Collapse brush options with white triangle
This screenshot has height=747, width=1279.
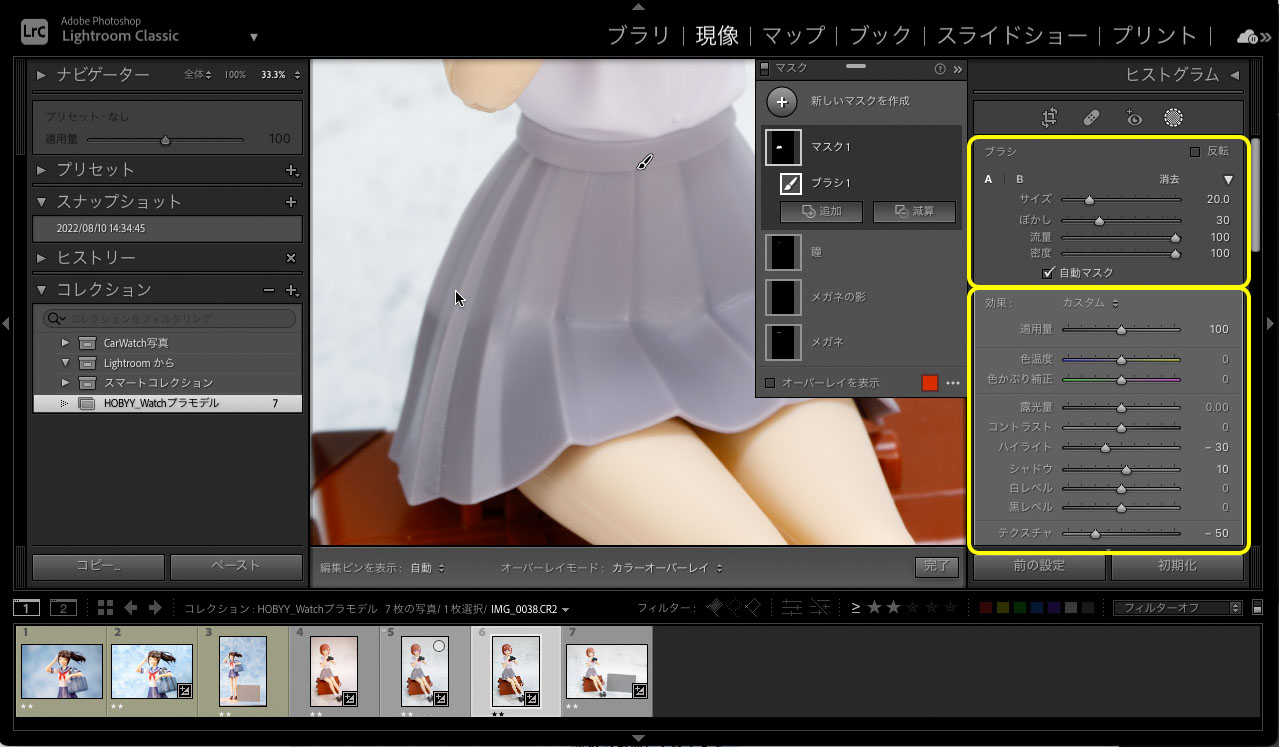coord(1228,180)
